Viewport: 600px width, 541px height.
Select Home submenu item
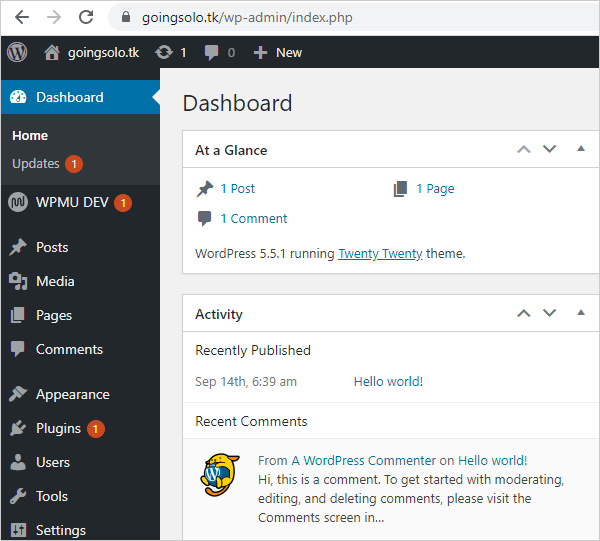[30, 135]
